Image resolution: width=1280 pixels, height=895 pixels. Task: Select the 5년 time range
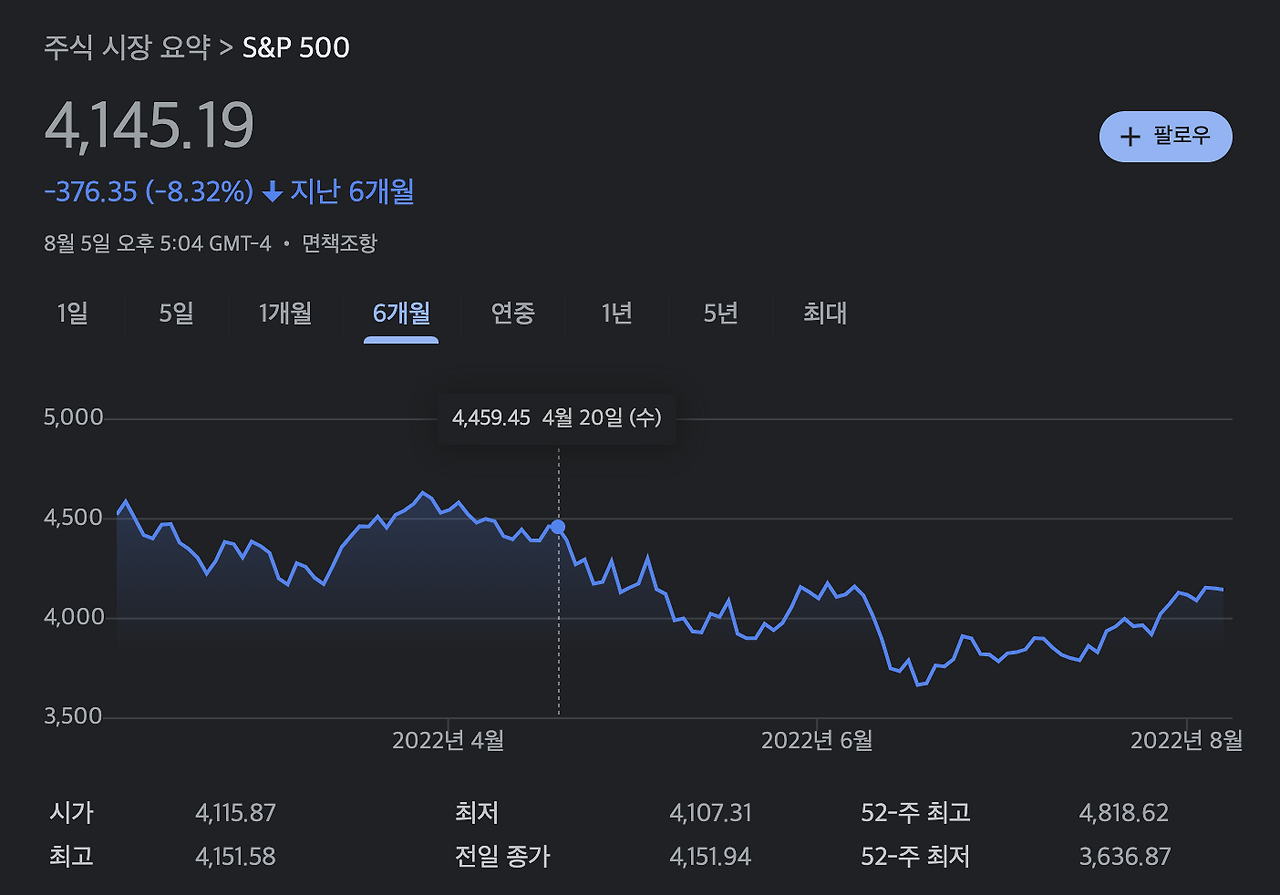click(718, 313)
